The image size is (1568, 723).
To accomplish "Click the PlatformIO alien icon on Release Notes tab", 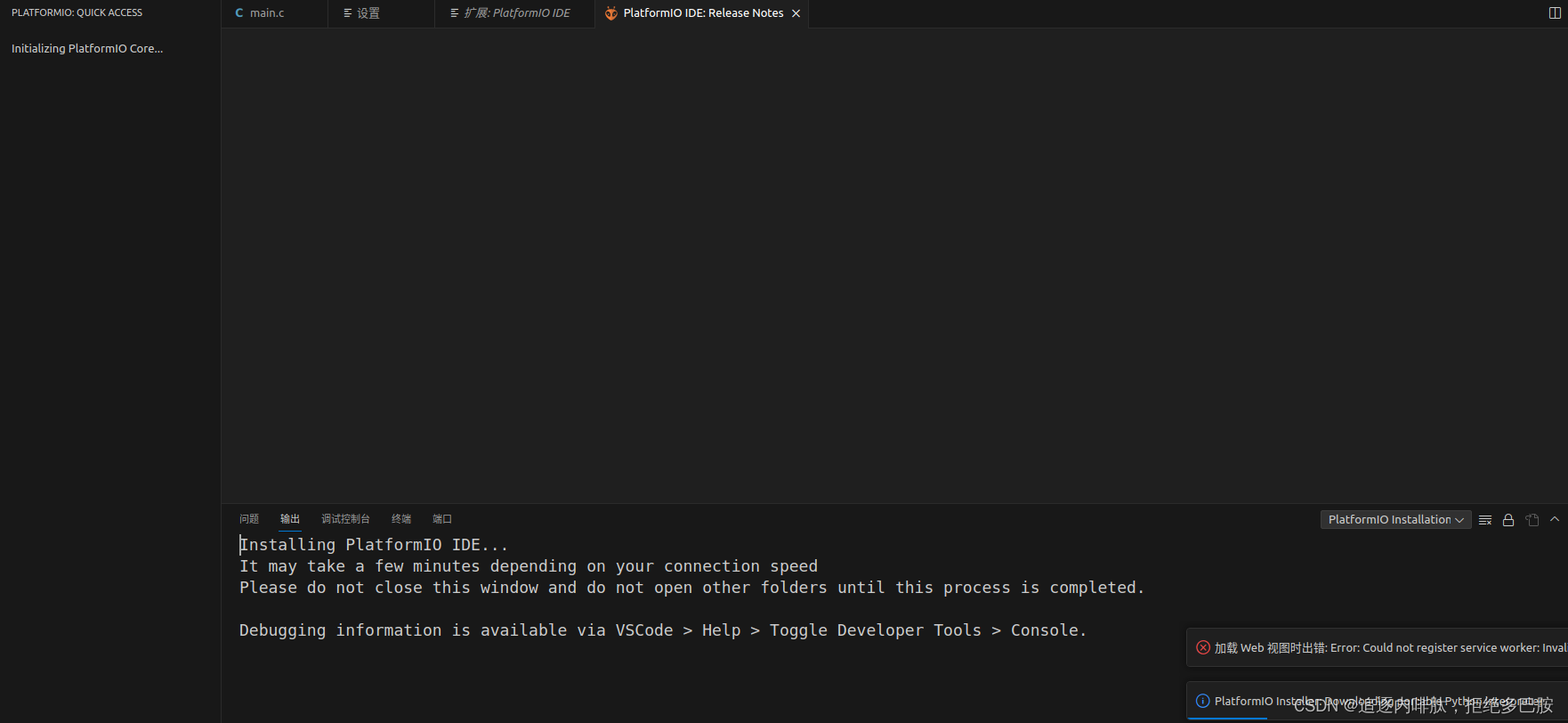I will [x=611, y=13].
